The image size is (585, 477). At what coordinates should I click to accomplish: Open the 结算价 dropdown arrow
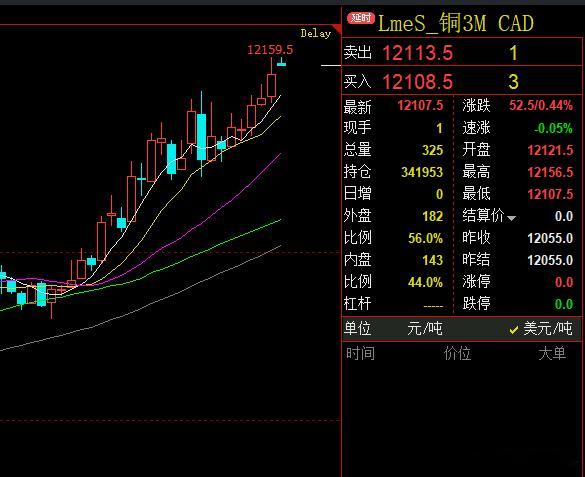(511, 218)
